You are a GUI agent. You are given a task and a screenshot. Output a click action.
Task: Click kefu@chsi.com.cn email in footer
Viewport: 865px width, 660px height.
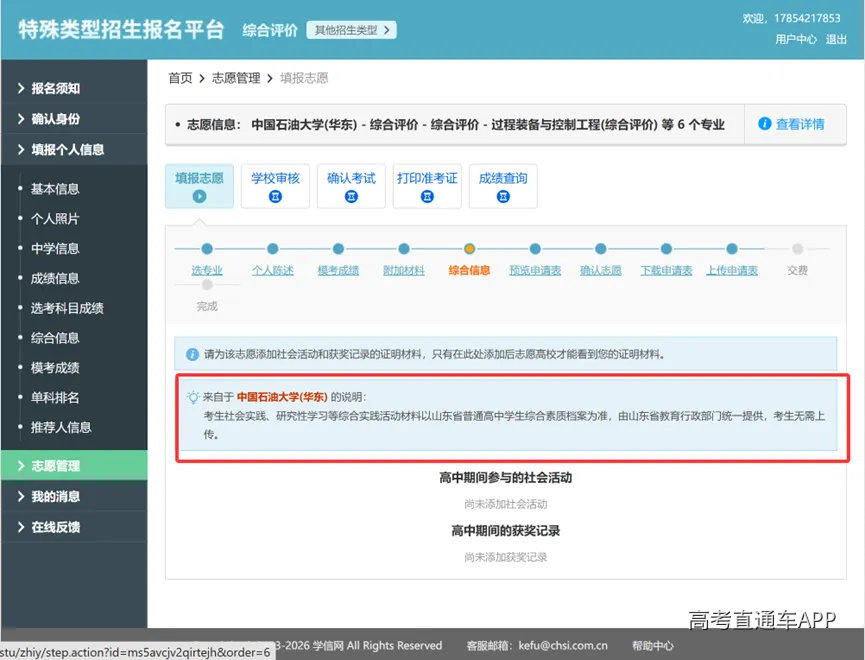coord(563,646)
